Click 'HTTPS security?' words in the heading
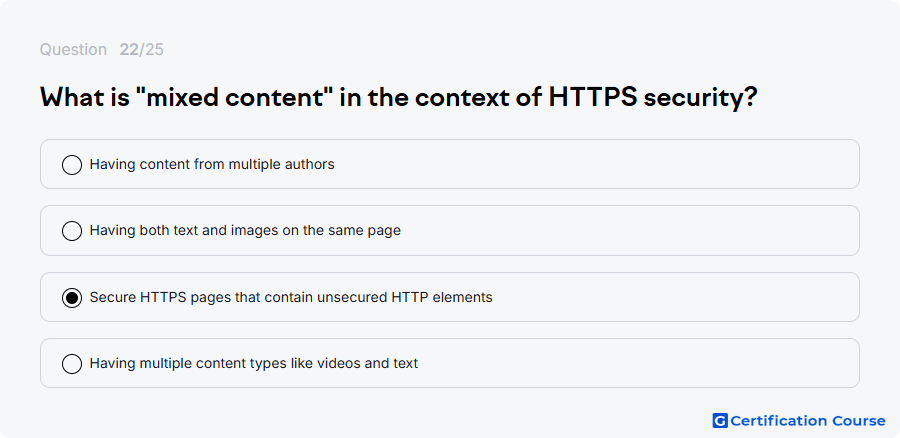 (x=653, y=98)
